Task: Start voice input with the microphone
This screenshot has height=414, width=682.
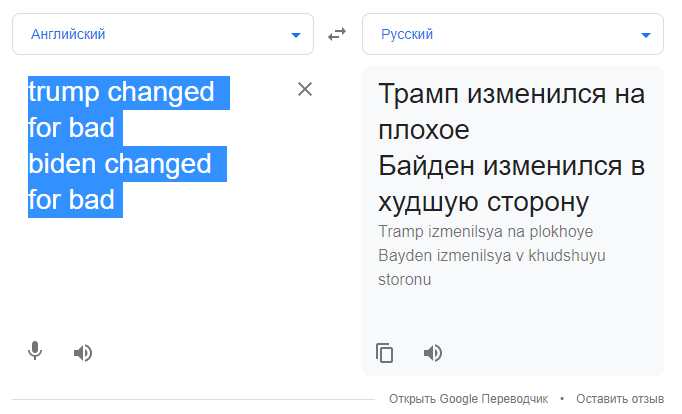Action: (35, 351)
